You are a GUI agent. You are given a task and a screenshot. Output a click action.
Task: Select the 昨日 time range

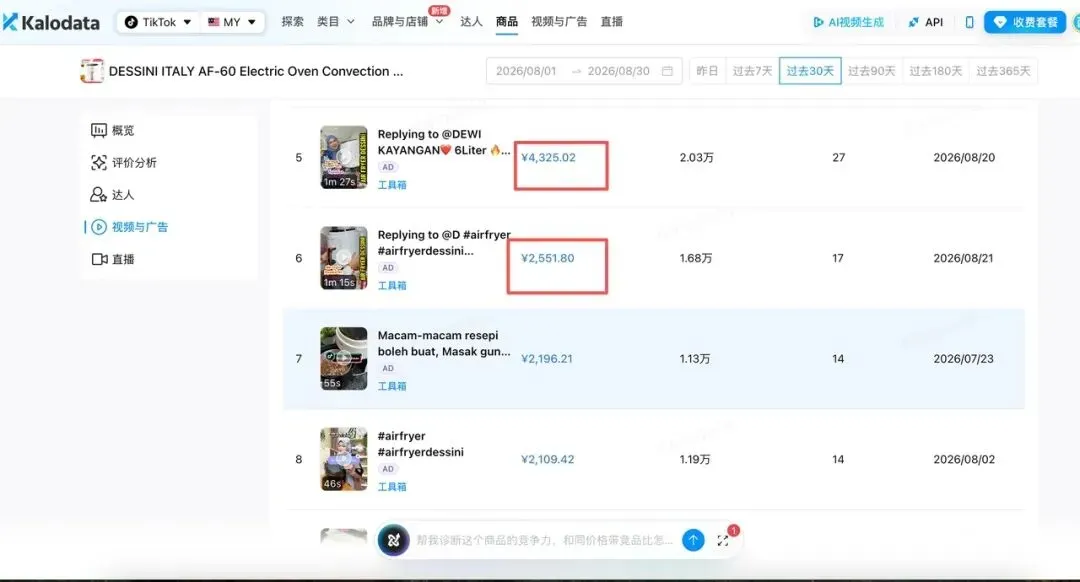(x=707, y=71)
